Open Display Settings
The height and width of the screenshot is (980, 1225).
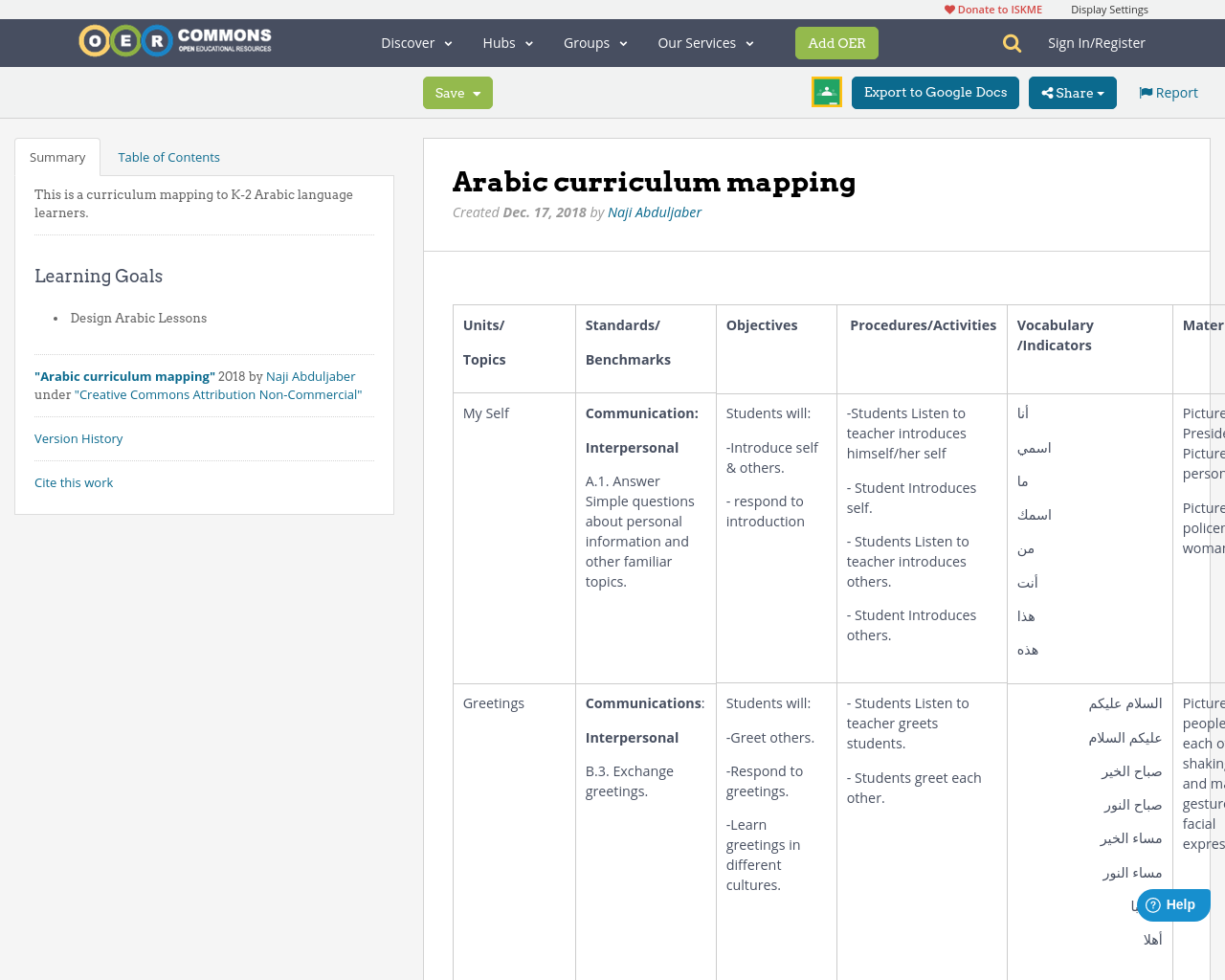click(x=1109, y=9)
